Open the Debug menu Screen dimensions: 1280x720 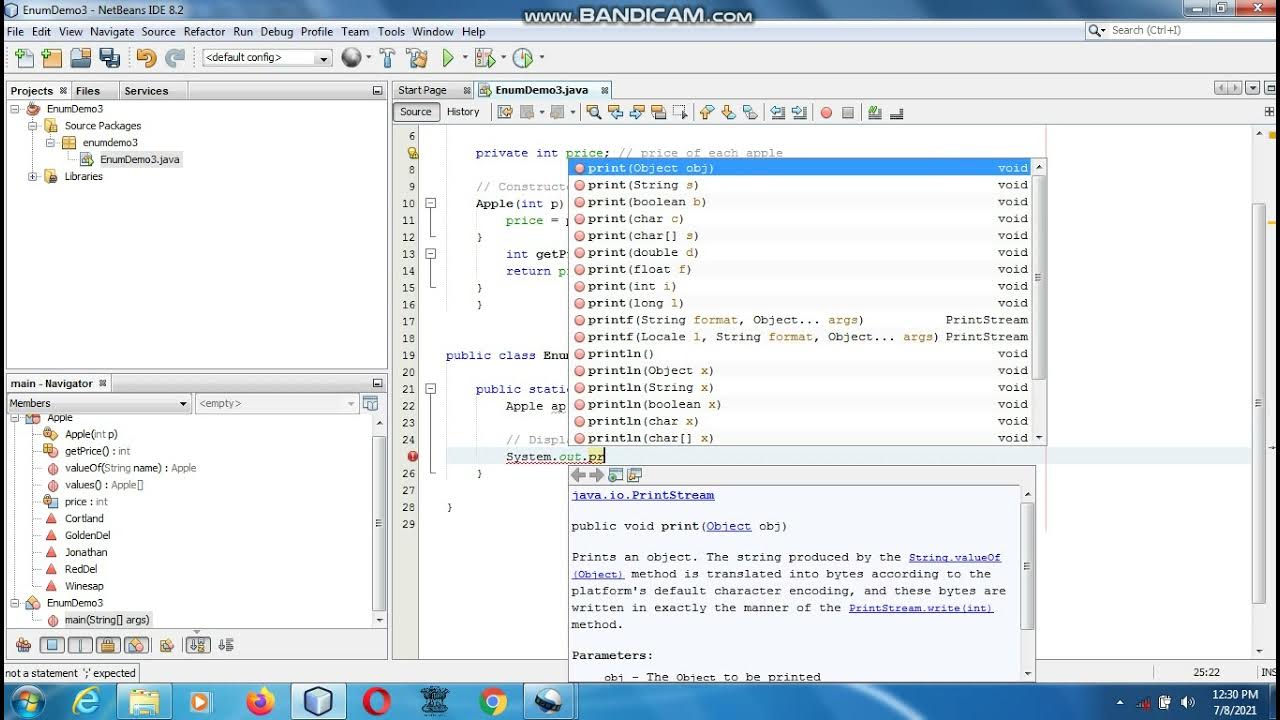pos(277,31)
